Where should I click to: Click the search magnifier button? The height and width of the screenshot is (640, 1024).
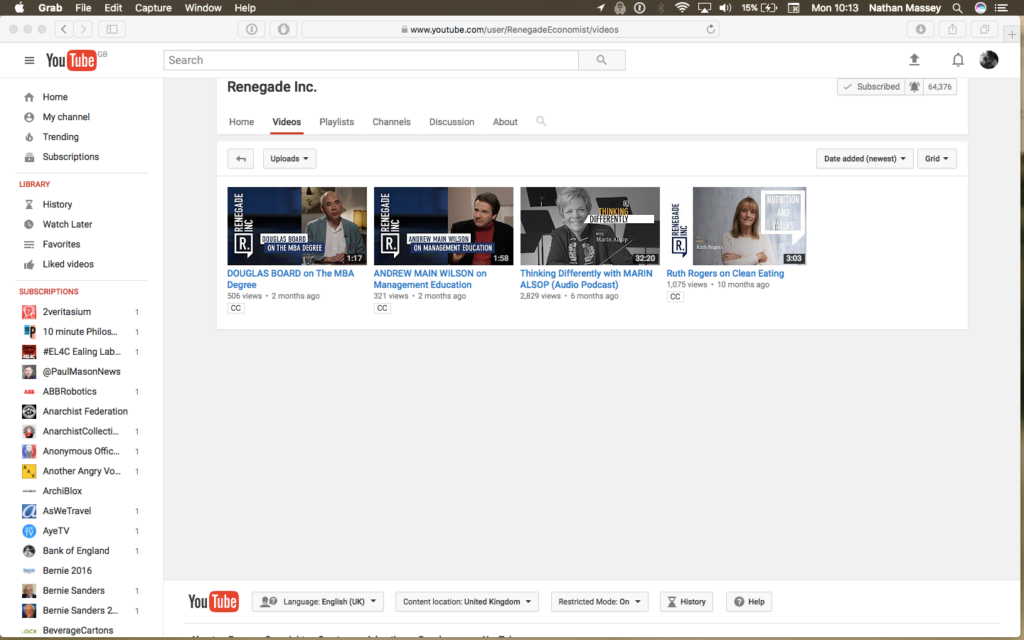coord(601,60)
